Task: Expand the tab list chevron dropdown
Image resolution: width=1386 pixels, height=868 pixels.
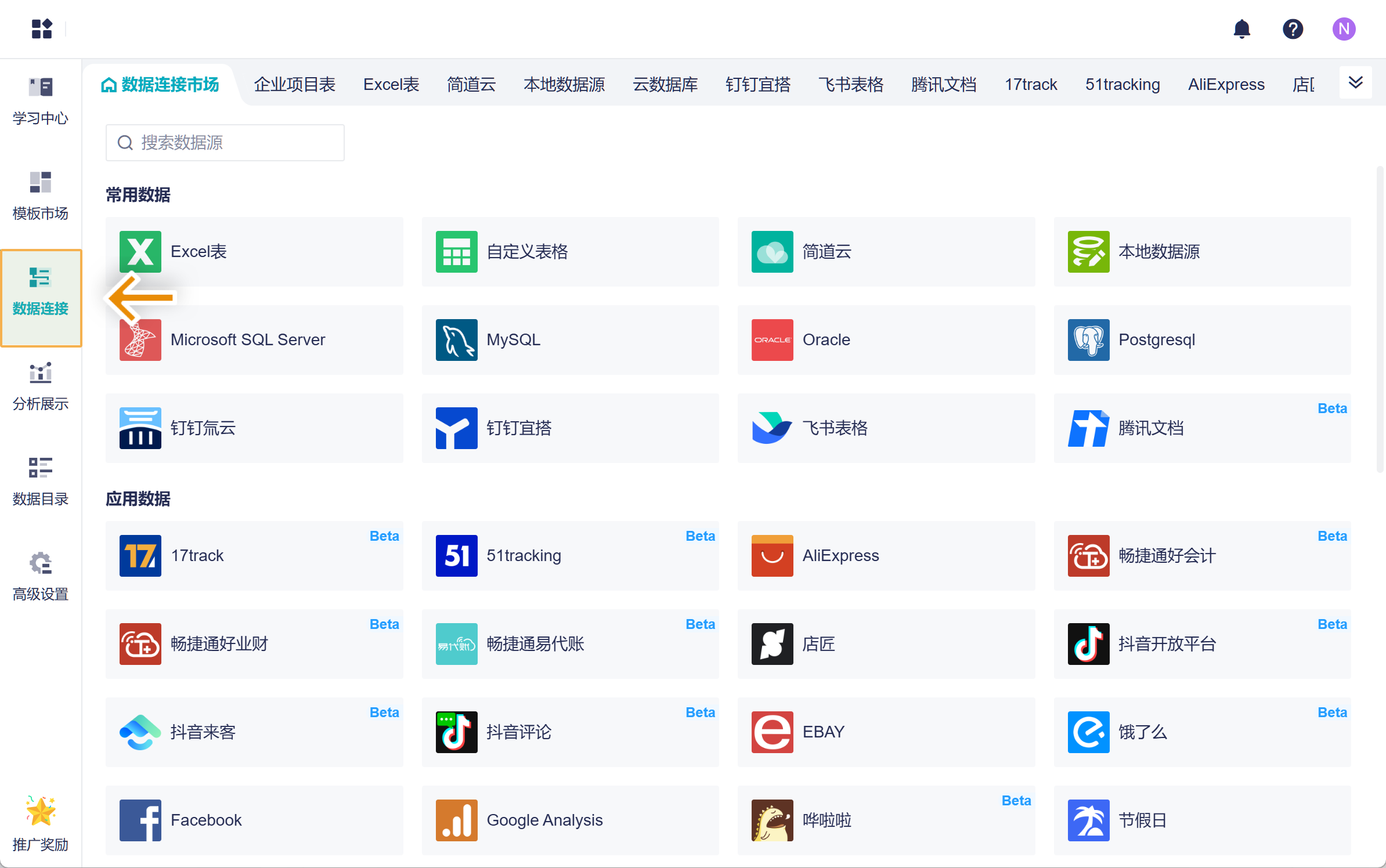Action: [x=1355, y=82]
